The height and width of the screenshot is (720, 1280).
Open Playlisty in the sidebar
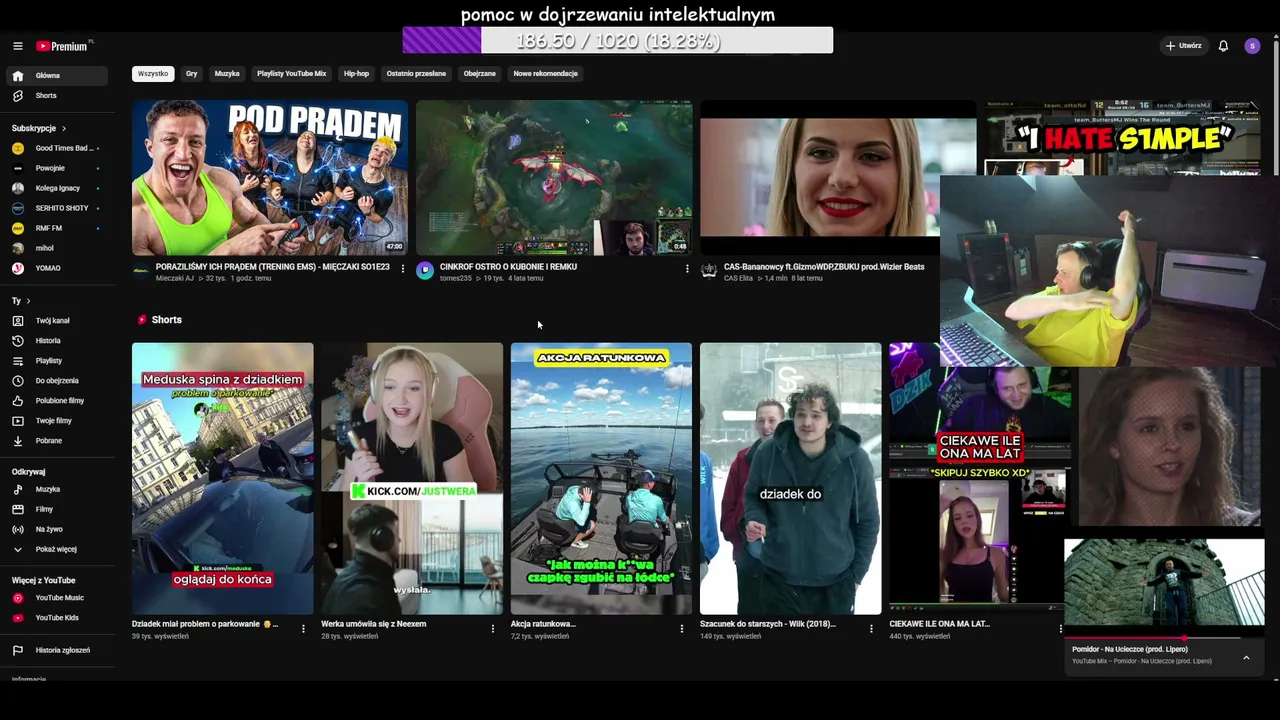(x=58, y=361)
